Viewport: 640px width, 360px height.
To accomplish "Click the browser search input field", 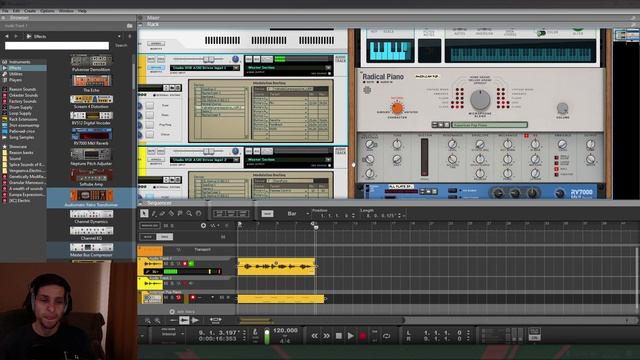I will pos(57,45).
